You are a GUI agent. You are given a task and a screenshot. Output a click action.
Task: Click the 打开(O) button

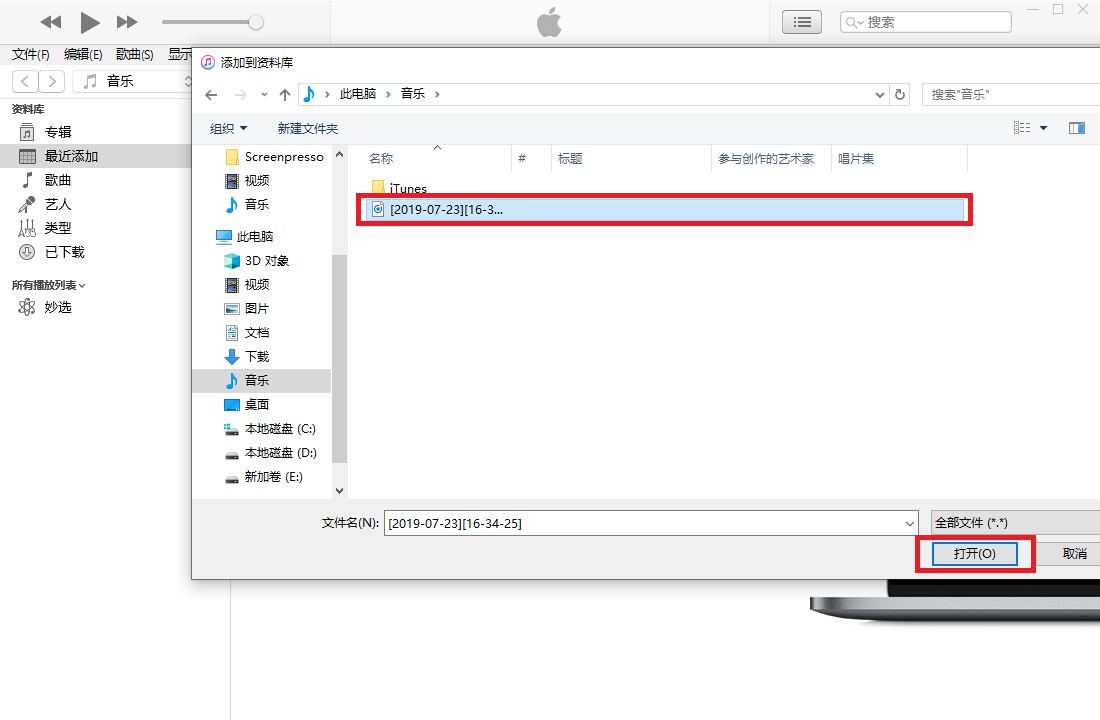point(974,554)
